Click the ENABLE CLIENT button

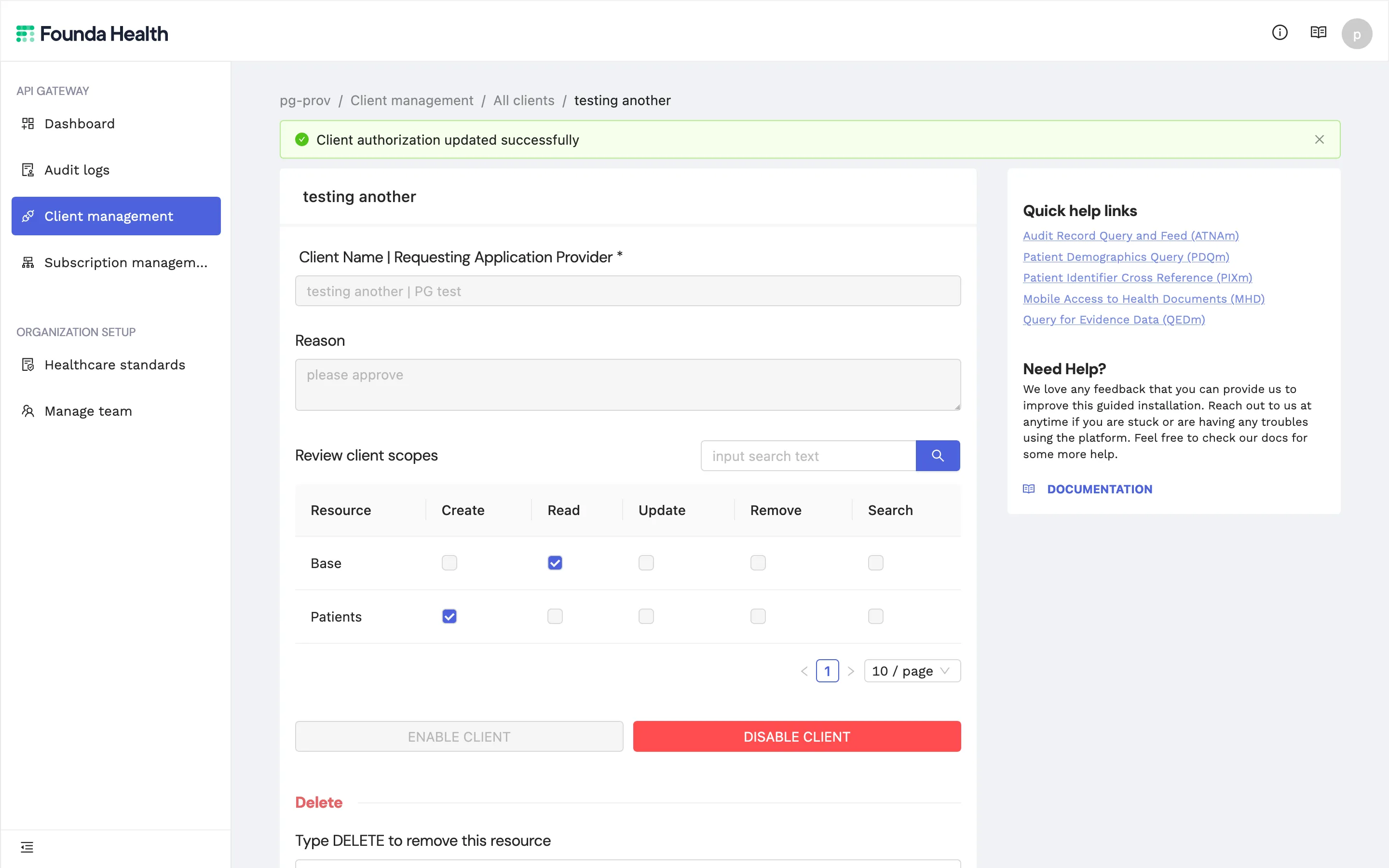(x=459, y=736)
